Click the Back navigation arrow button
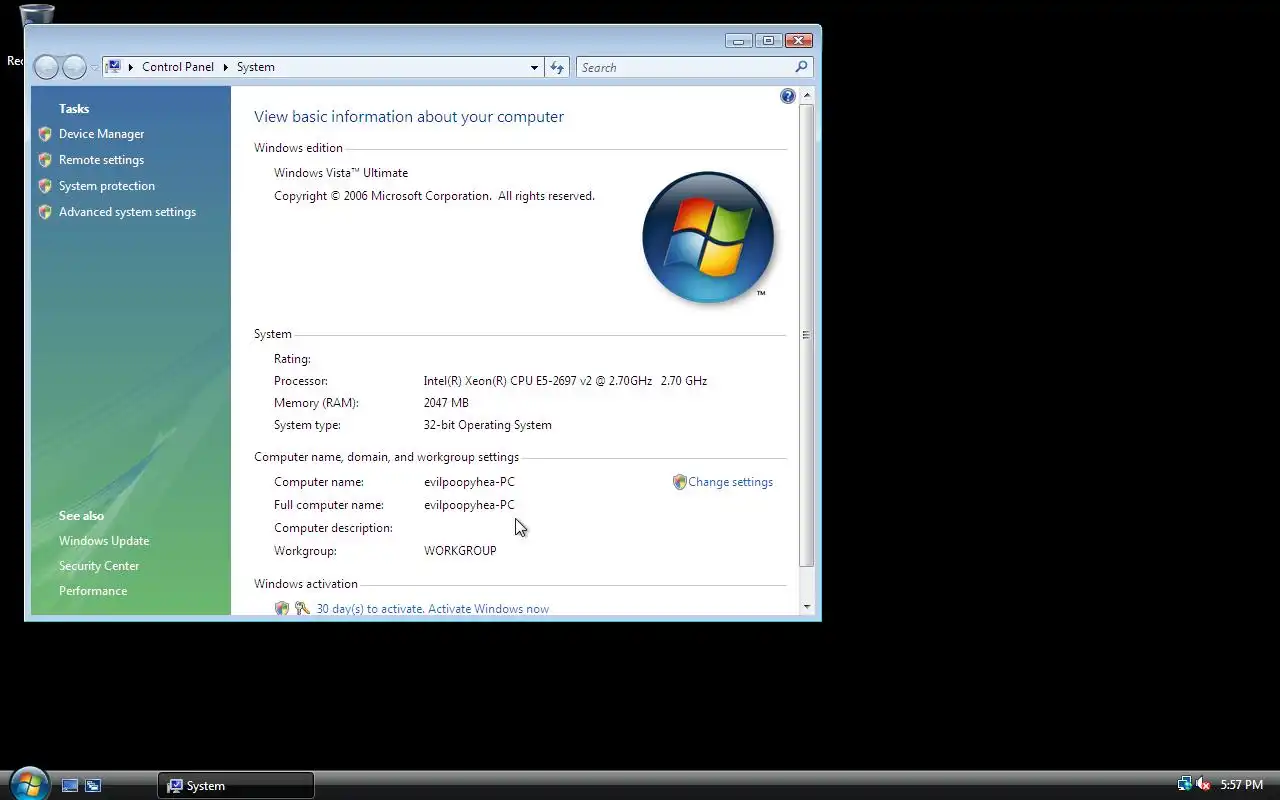Image resolution: width=1280 pixels, height=800 pixels. tap(46, 67)
